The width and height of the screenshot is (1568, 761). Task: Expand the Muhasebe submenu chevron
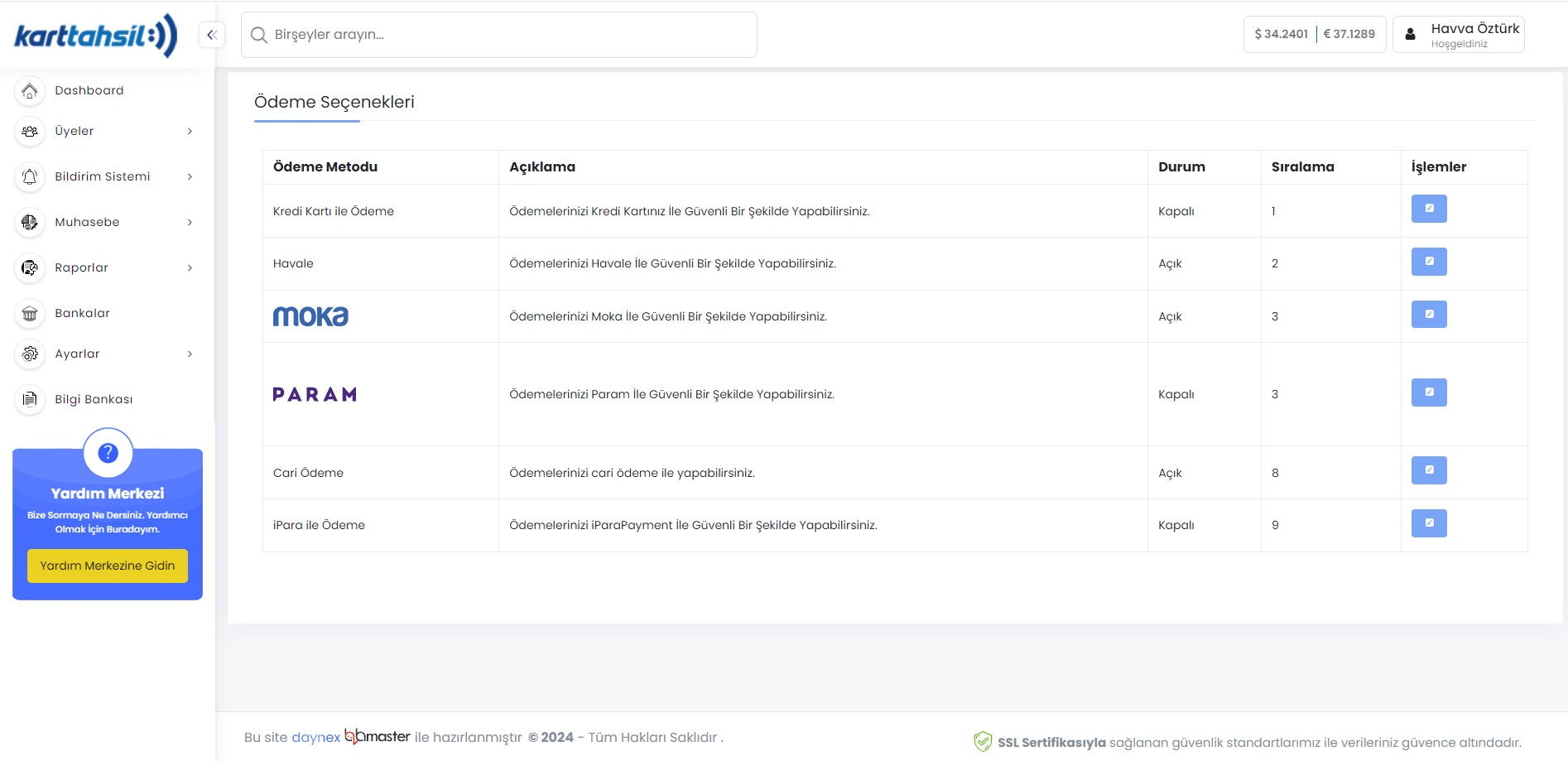click(190, 222)
